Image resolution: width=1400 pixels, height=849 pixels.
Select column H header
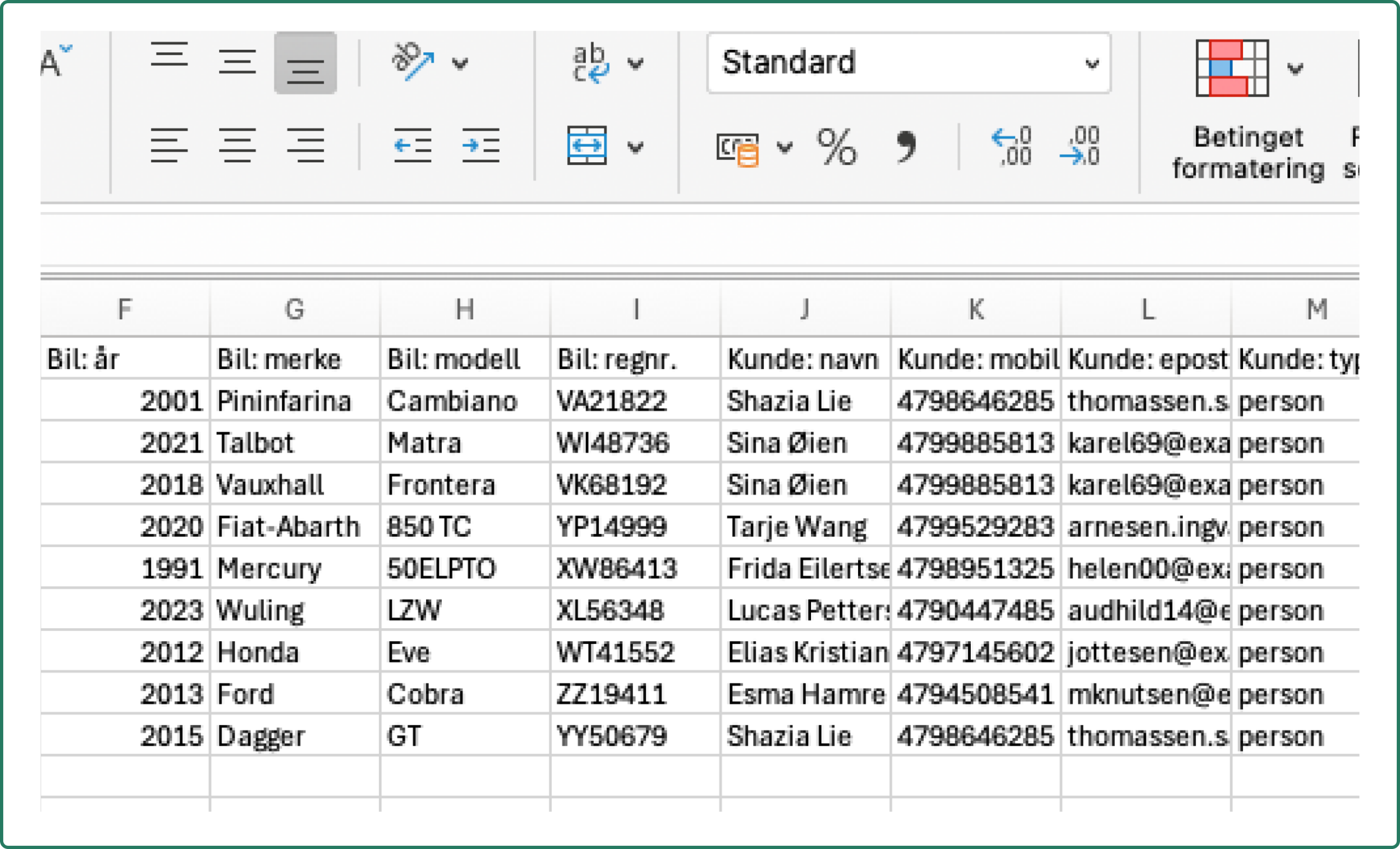coord(465,309)
